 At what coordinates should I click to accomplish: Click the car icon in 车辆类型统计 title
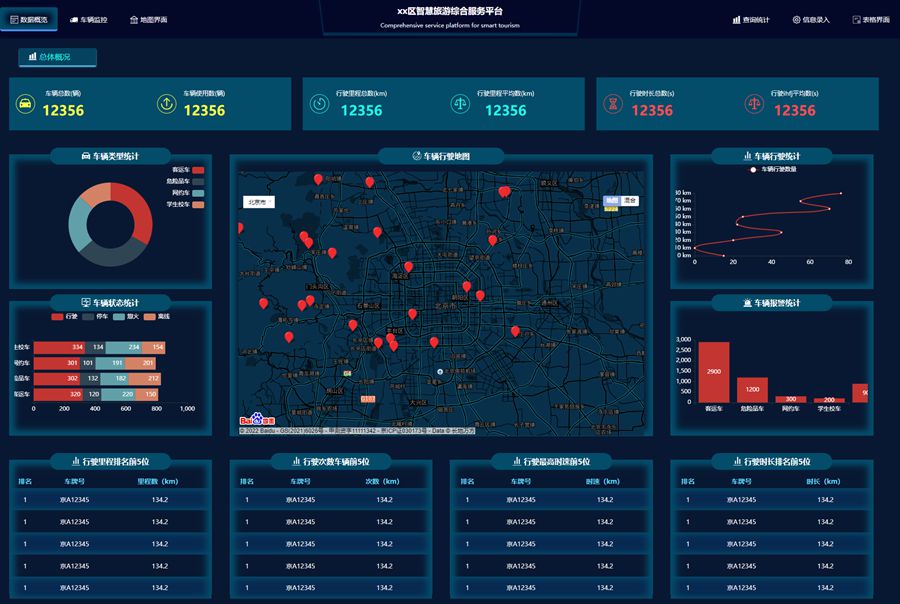click(x=86, y=157)
